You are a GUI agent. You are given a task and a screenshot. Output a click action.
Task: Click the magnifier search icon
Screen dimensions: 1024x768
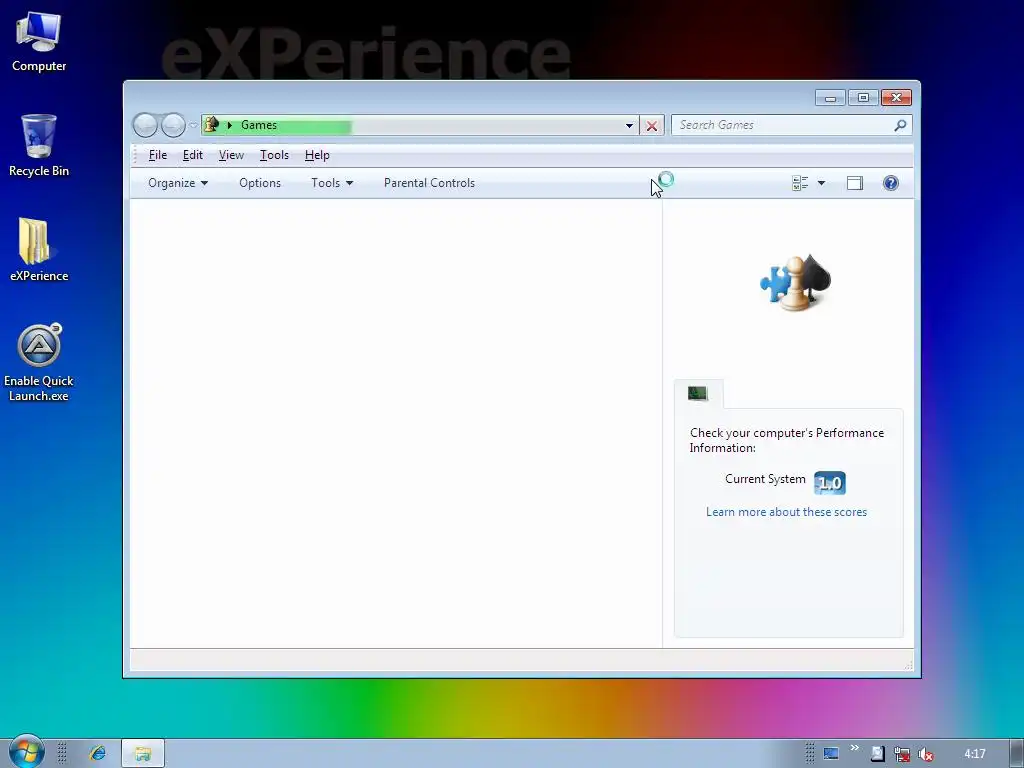(x=901, y=125)
